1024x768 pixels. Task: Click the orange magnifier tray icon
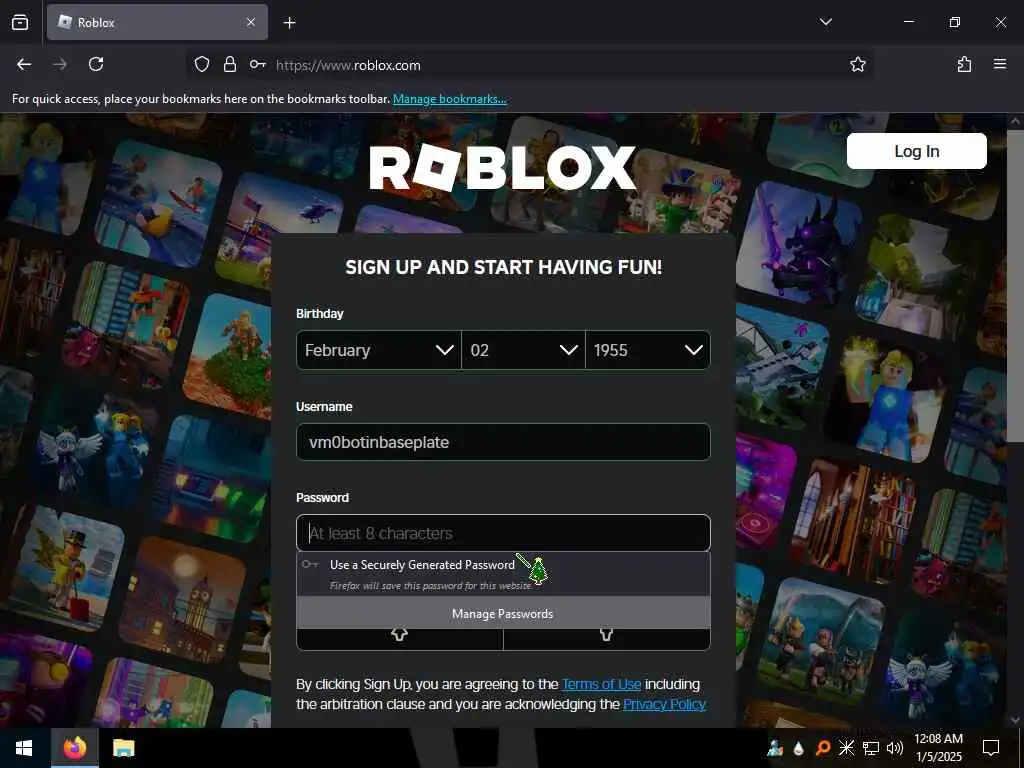823,748
